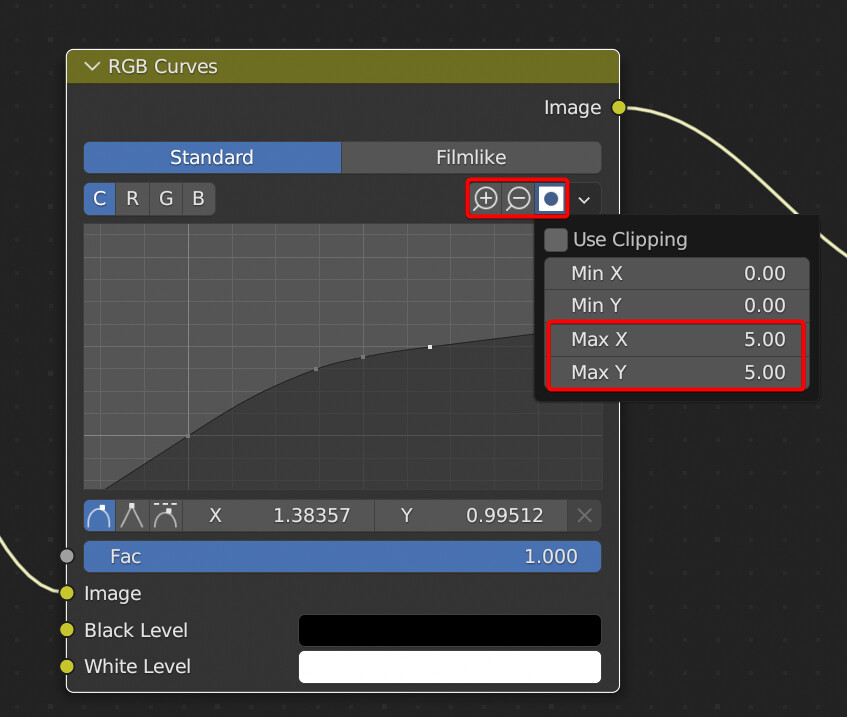Select the combined C channel

pos(99,199)
